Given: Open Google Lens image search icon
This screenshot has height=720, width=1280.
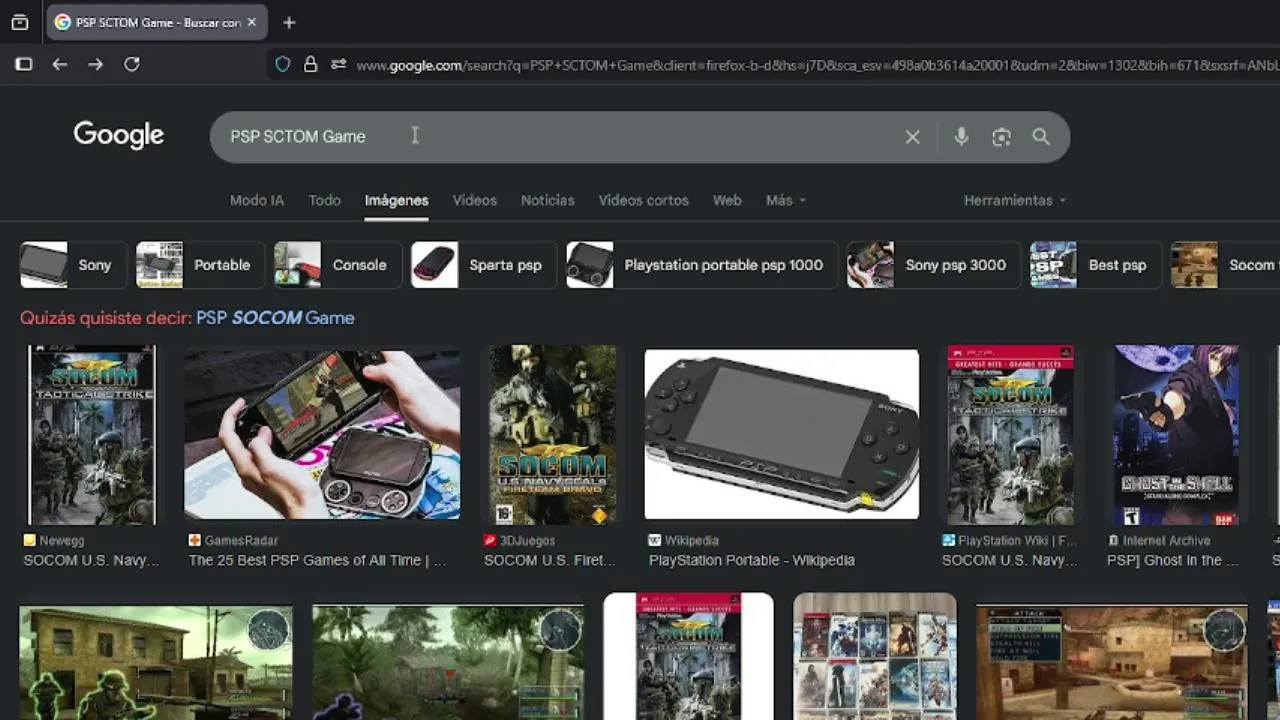Looking at the screenshot, I should pos(1001,137).
